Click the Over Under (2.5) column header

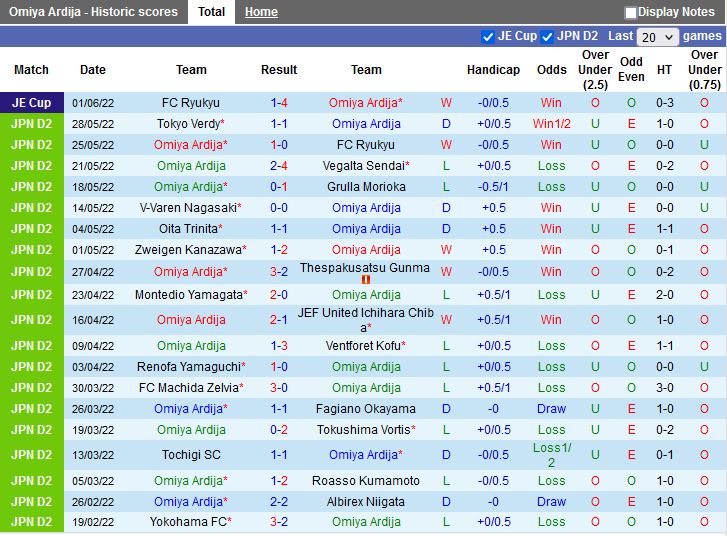(595, 70)
